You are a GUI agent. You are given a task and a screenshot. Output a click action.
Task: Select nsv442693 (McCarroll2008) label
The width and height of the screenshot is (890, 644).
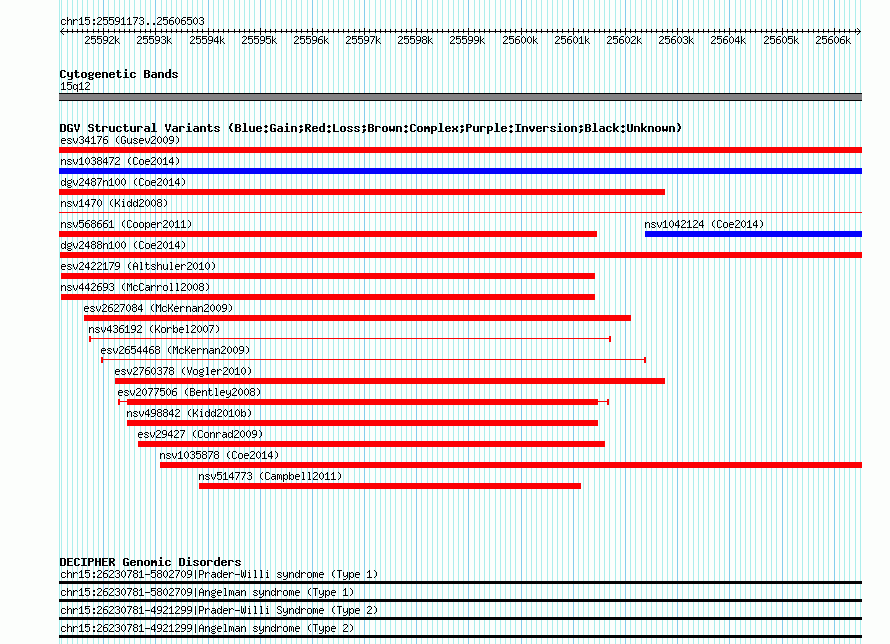[135, 287]
